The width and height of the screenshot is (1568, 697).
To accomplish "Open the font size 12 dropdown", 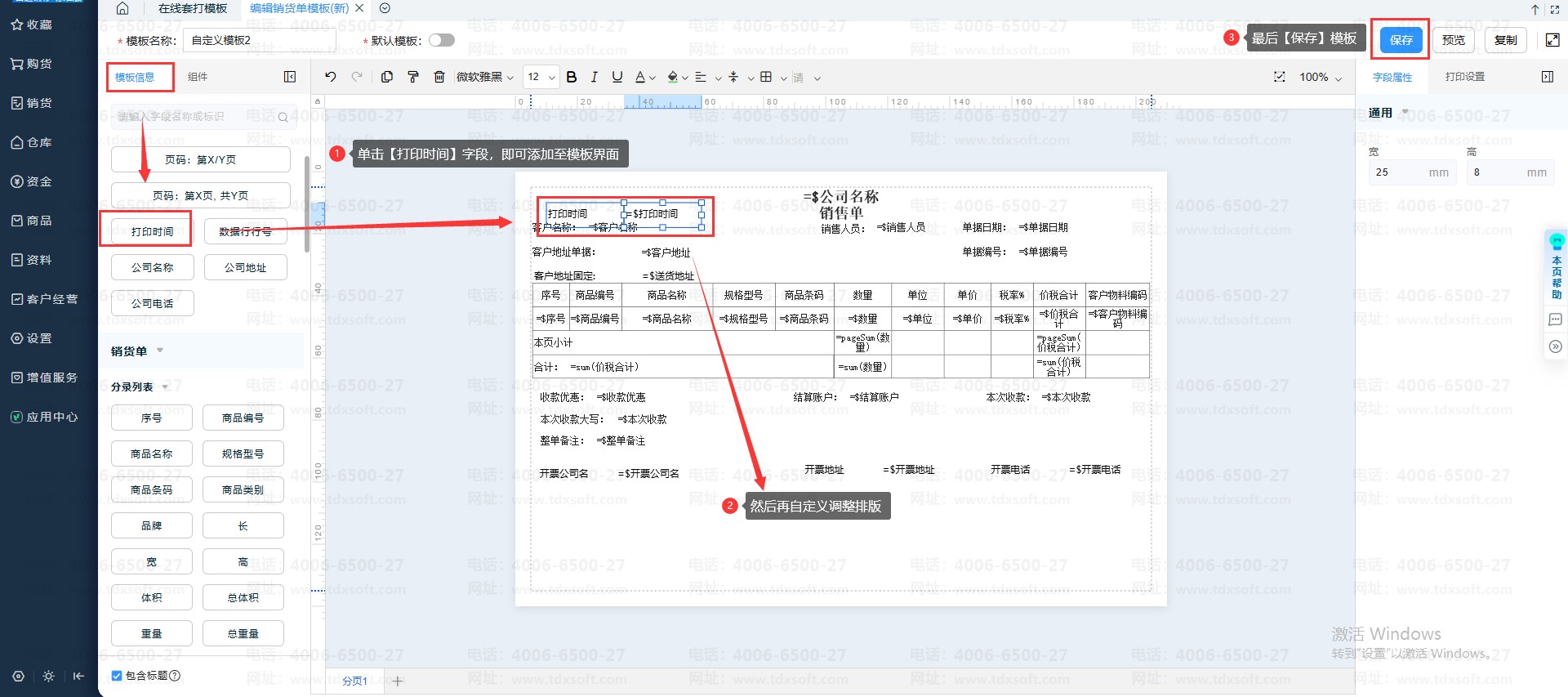I will click(x=541, y=77).
